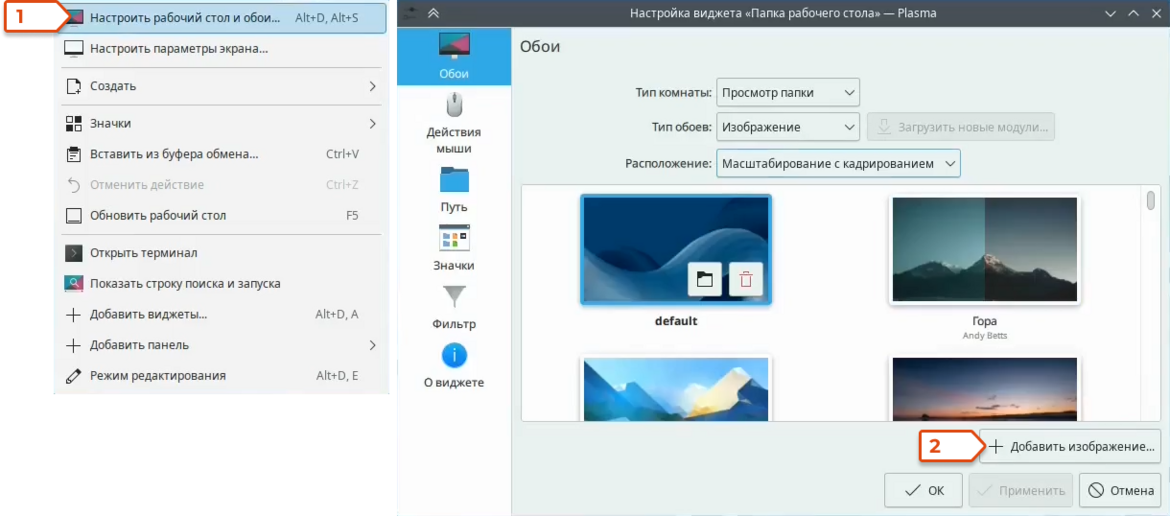Click the Andy Betts author label

coord(985,336)
